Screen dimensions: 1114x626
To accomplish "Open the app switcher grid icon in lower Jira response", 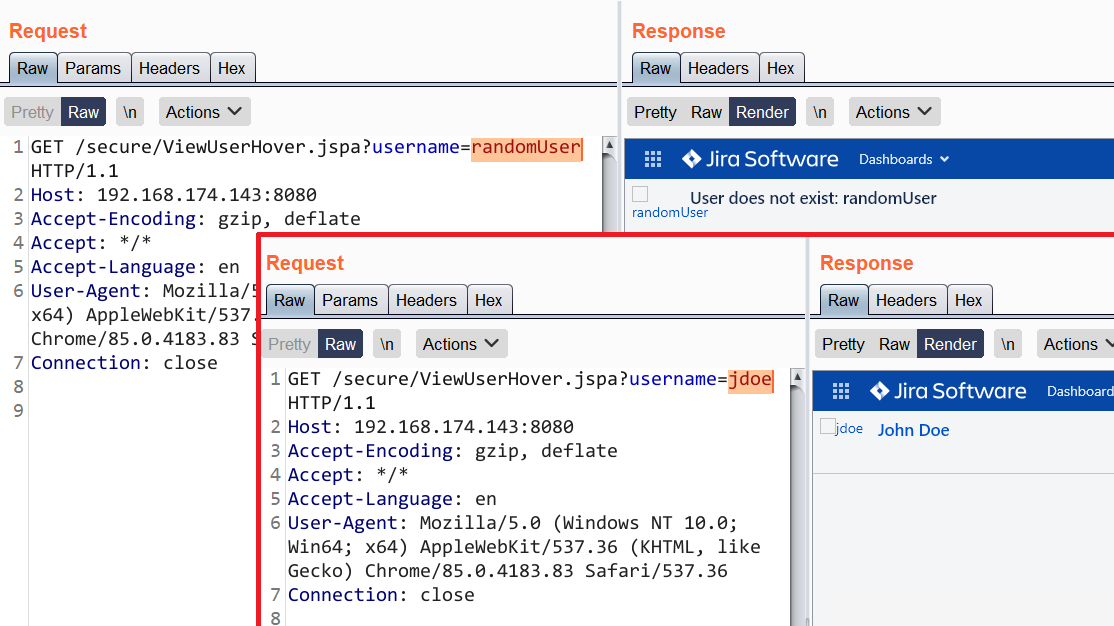I will click(840, 391).
